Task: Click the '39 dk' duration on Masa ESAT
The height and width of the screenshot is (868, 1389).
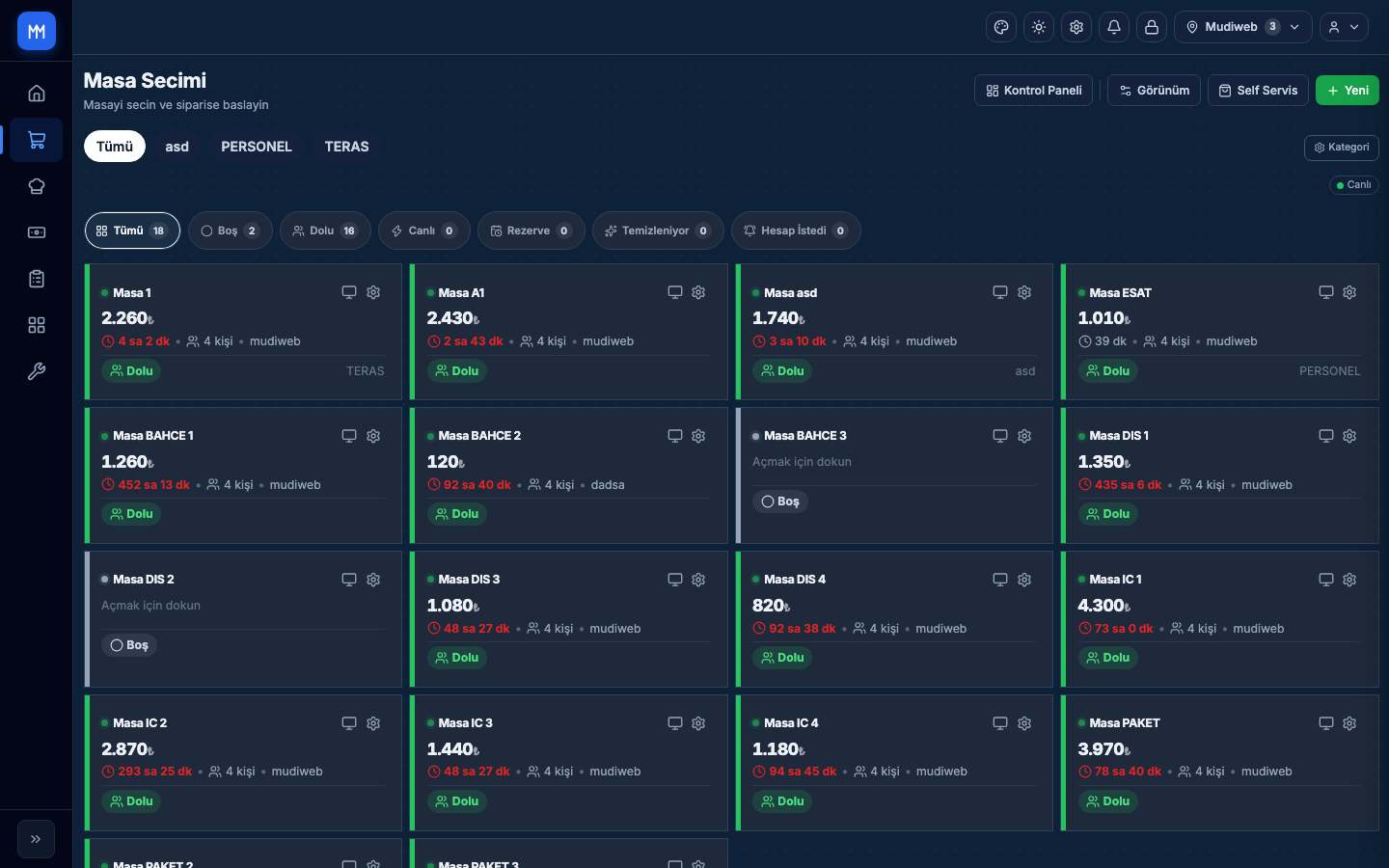Action: click(1103, 341)
